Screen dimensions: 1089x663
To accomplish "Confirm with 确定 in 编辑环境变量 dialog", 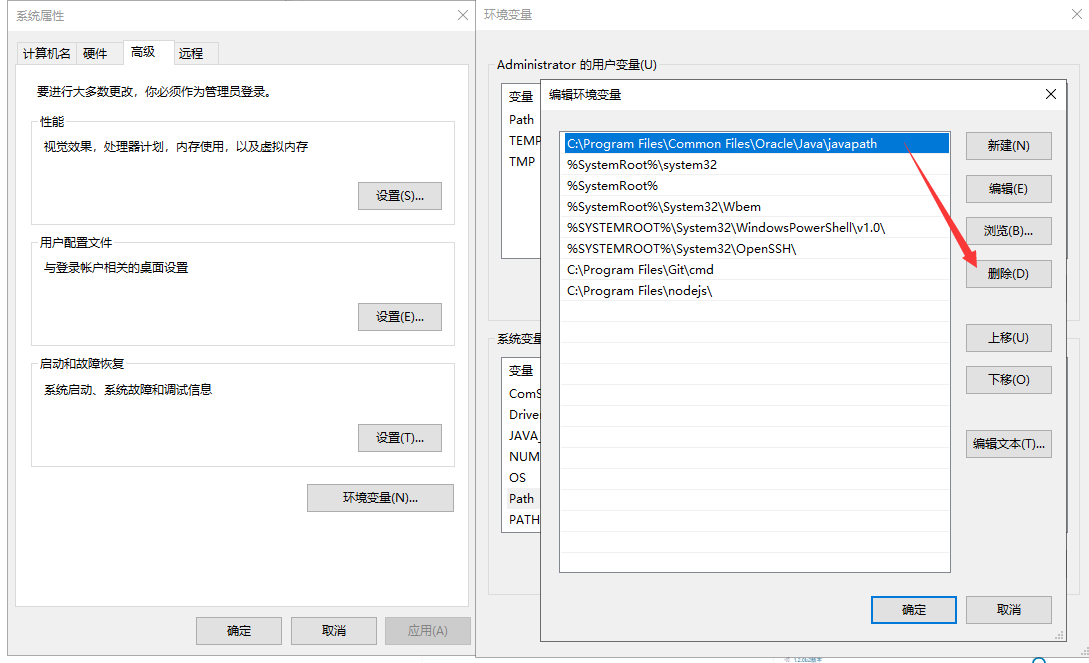I will pyautogui.click(x=913, y=610).
